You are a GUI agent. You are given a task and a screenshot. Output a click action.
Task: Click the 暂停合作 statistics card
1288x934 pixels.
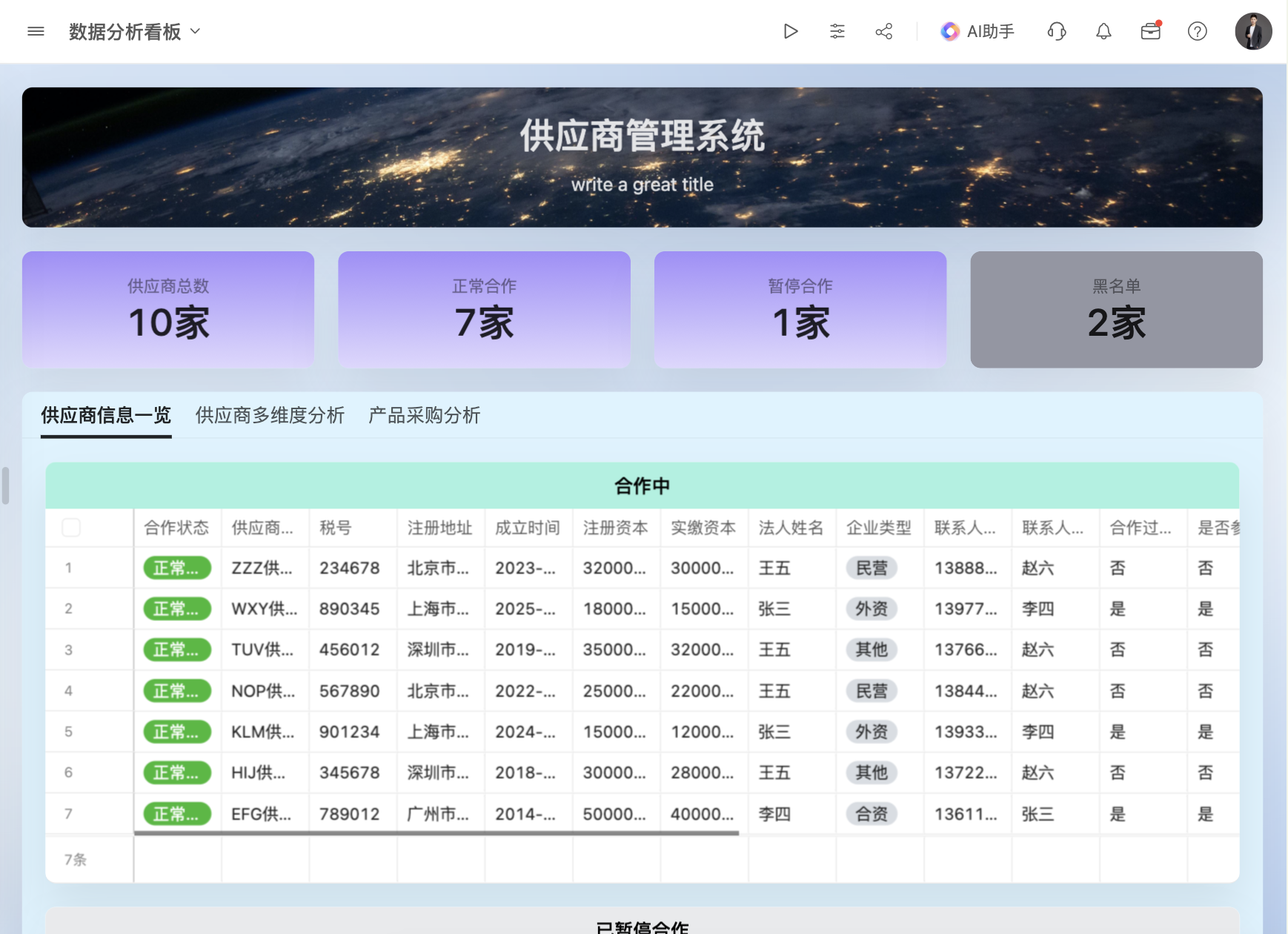point(800,309)
